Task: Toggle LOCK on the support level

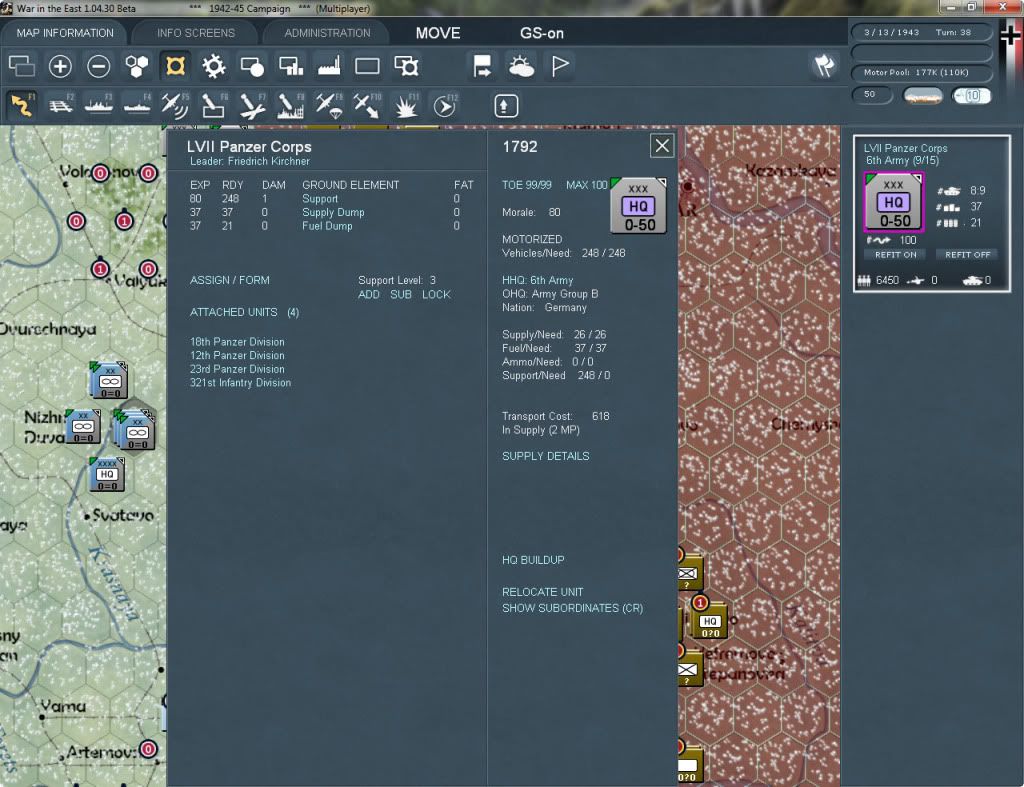Action: (436, 295)
